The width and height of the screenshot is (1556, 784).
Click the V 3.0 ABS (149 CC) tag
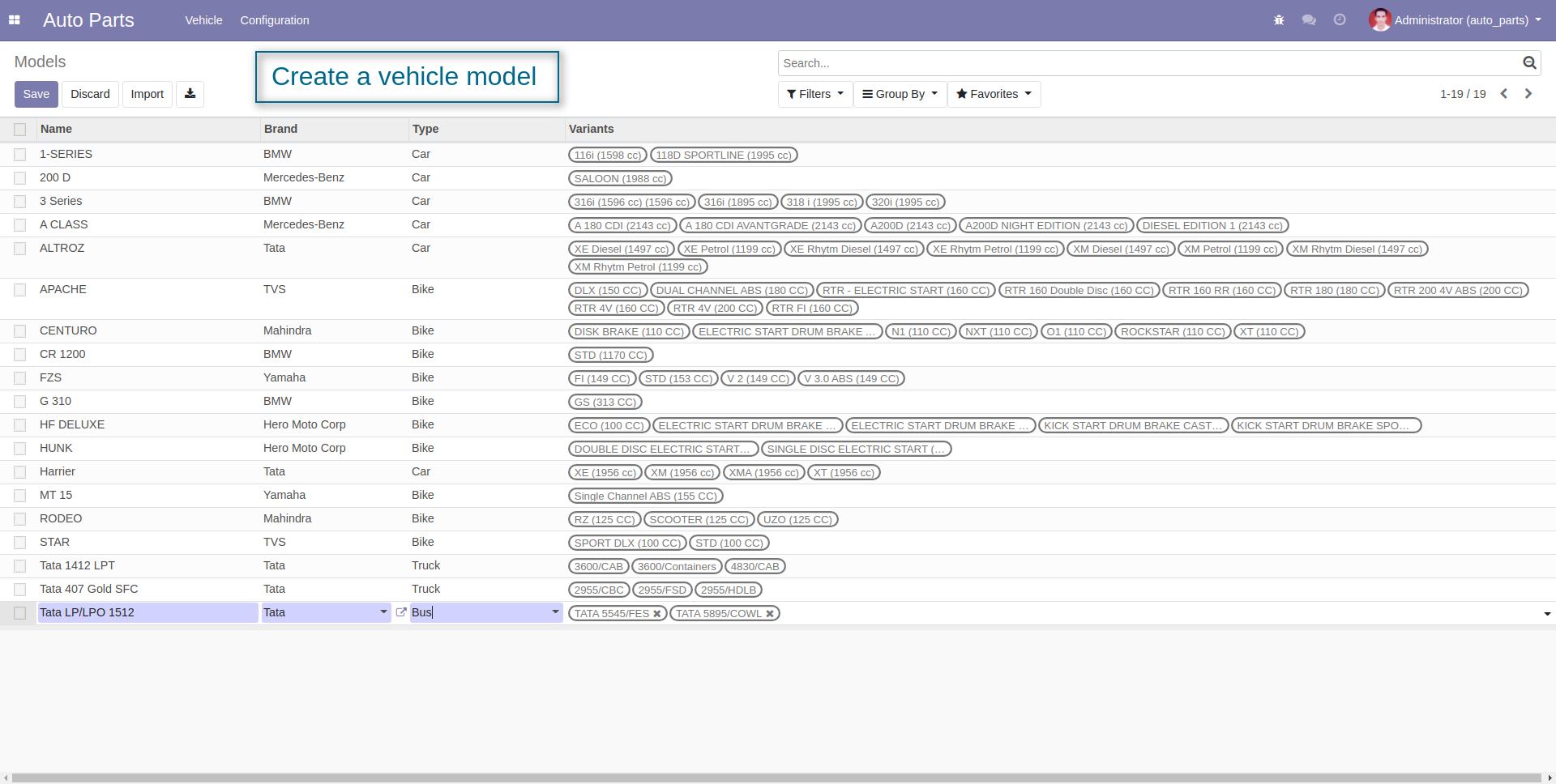tap(851, 378)
